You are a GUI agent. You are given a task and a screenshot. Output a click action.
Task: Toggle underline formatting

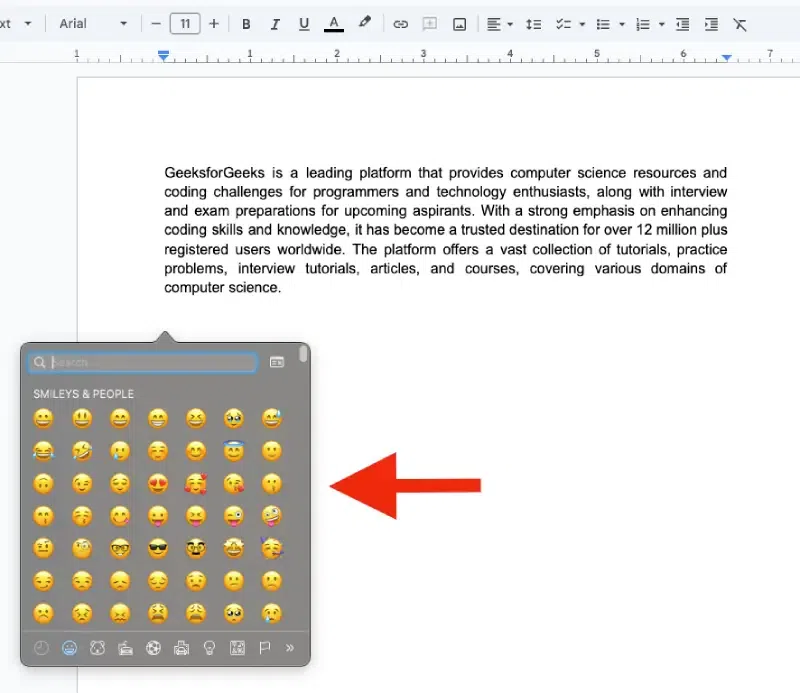click(x=304, y=24)
